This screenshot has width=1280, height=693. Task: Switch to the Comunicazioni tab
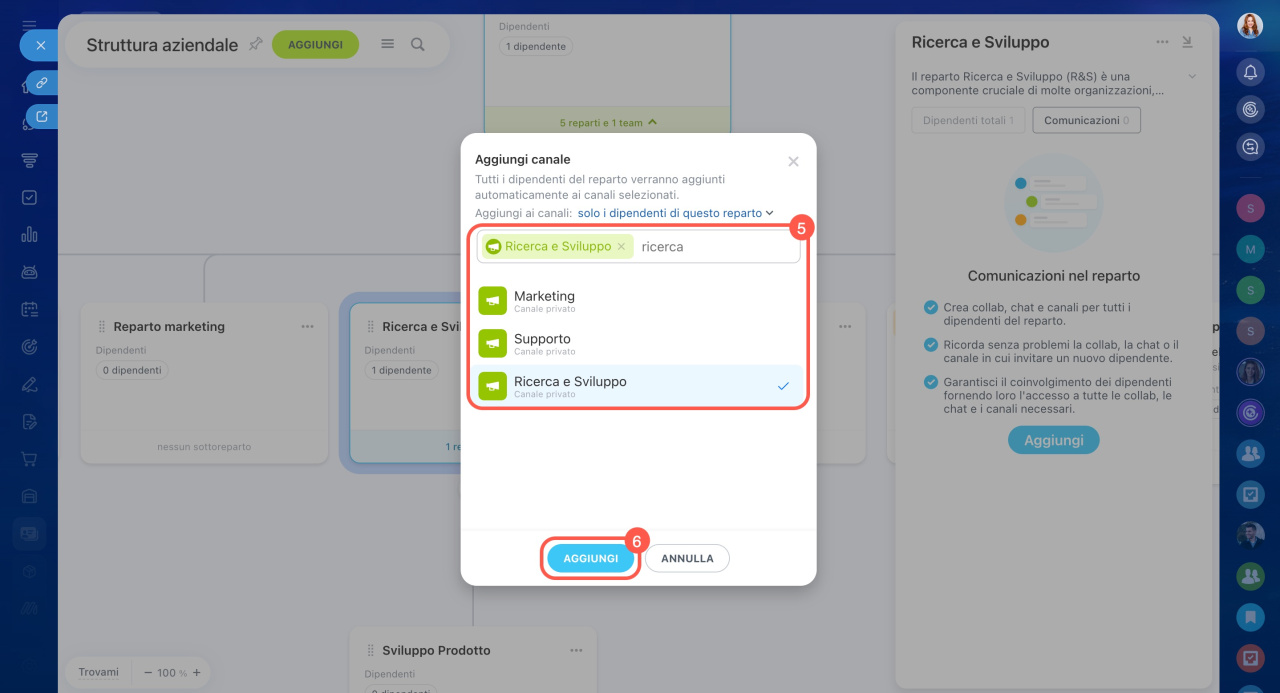pyautogui.click(x=1086, y=120)
